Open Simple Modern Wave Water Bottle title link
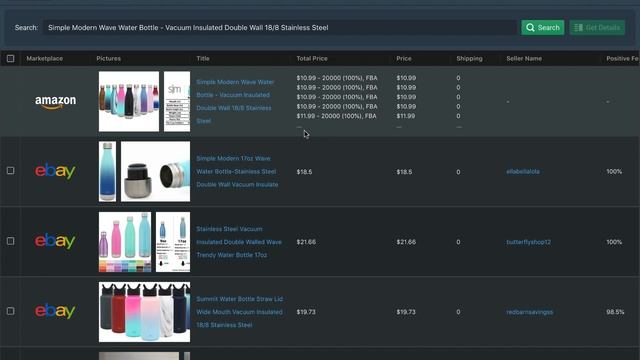Image resolution: width=640 pixels, height=360 pixels. point(235,101)
